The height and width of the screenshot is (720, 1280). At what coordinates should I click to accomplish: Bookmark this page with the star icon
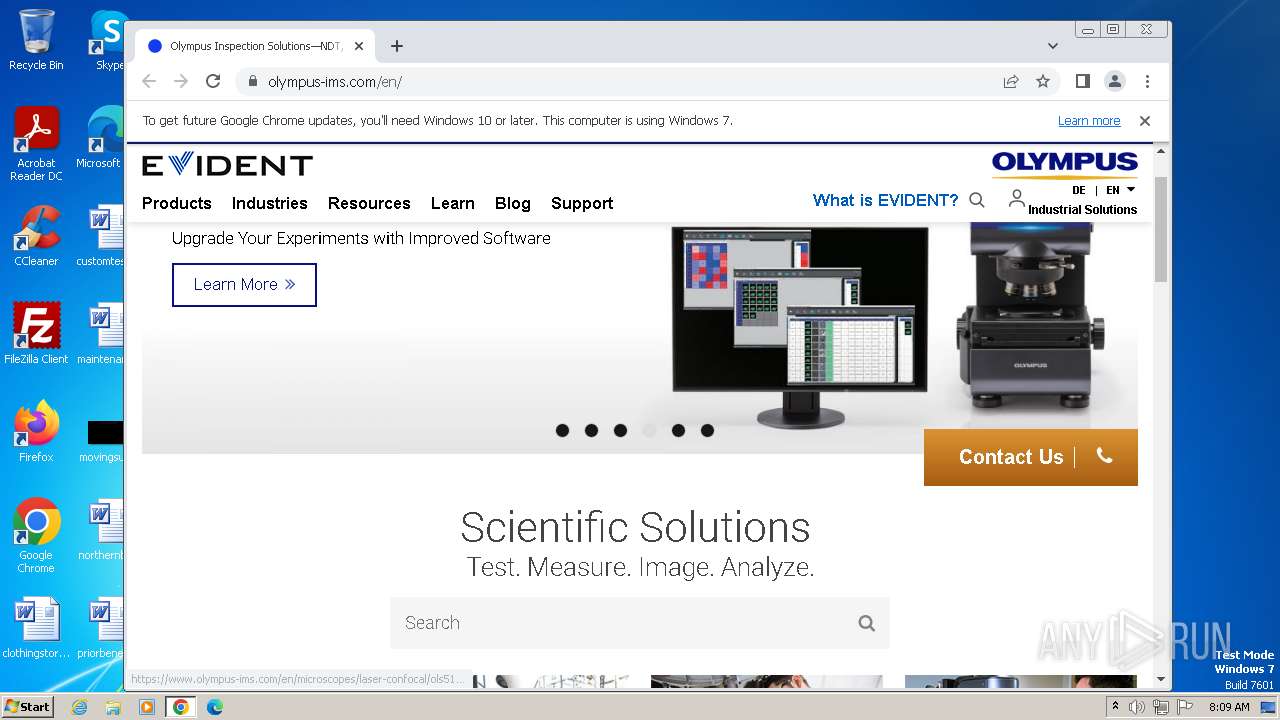(x=1043, y=81)
